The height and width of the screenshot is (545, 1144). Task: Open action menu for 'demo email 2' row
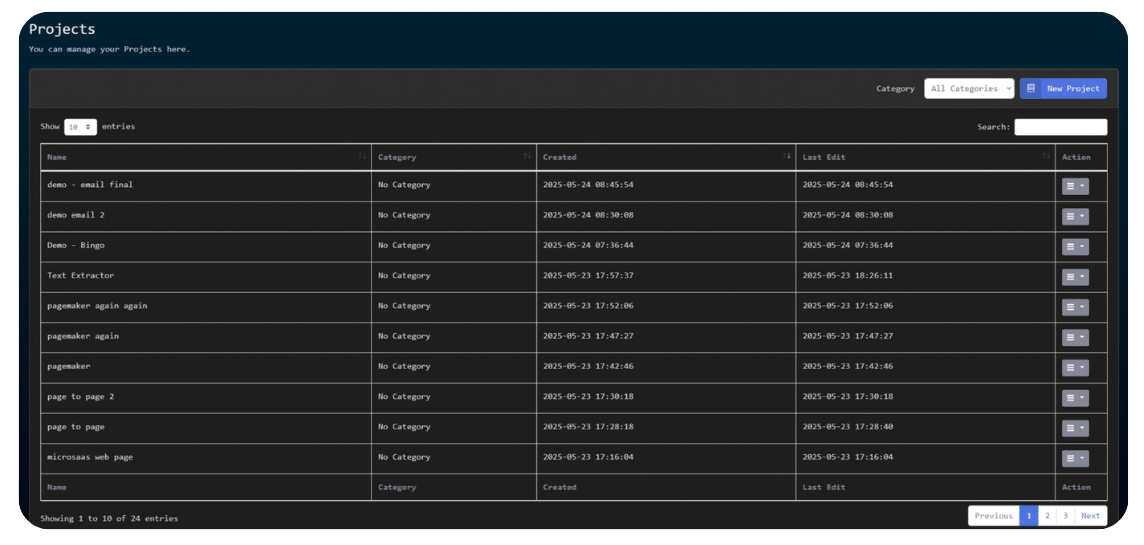[x=1075, y=216]
